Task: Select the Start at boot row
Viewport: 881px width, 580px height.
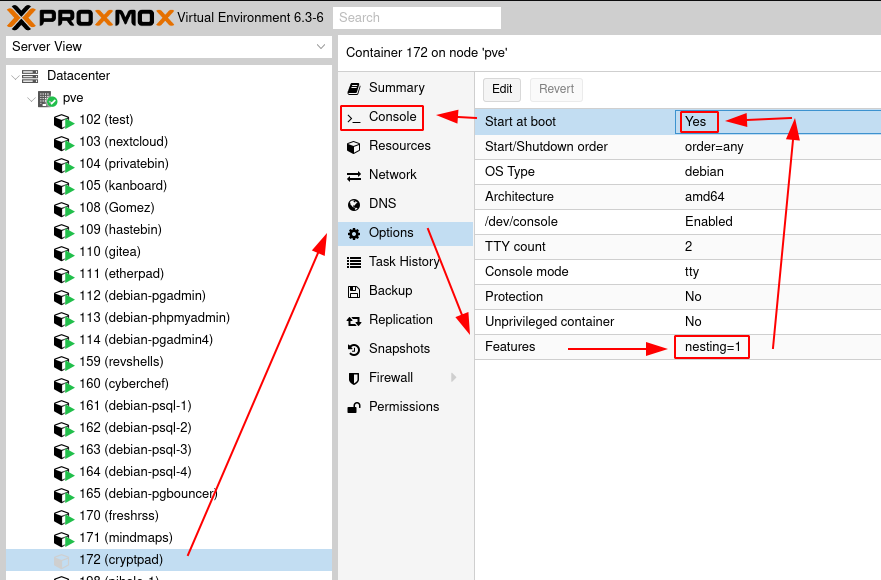Action: coord(678,122)
